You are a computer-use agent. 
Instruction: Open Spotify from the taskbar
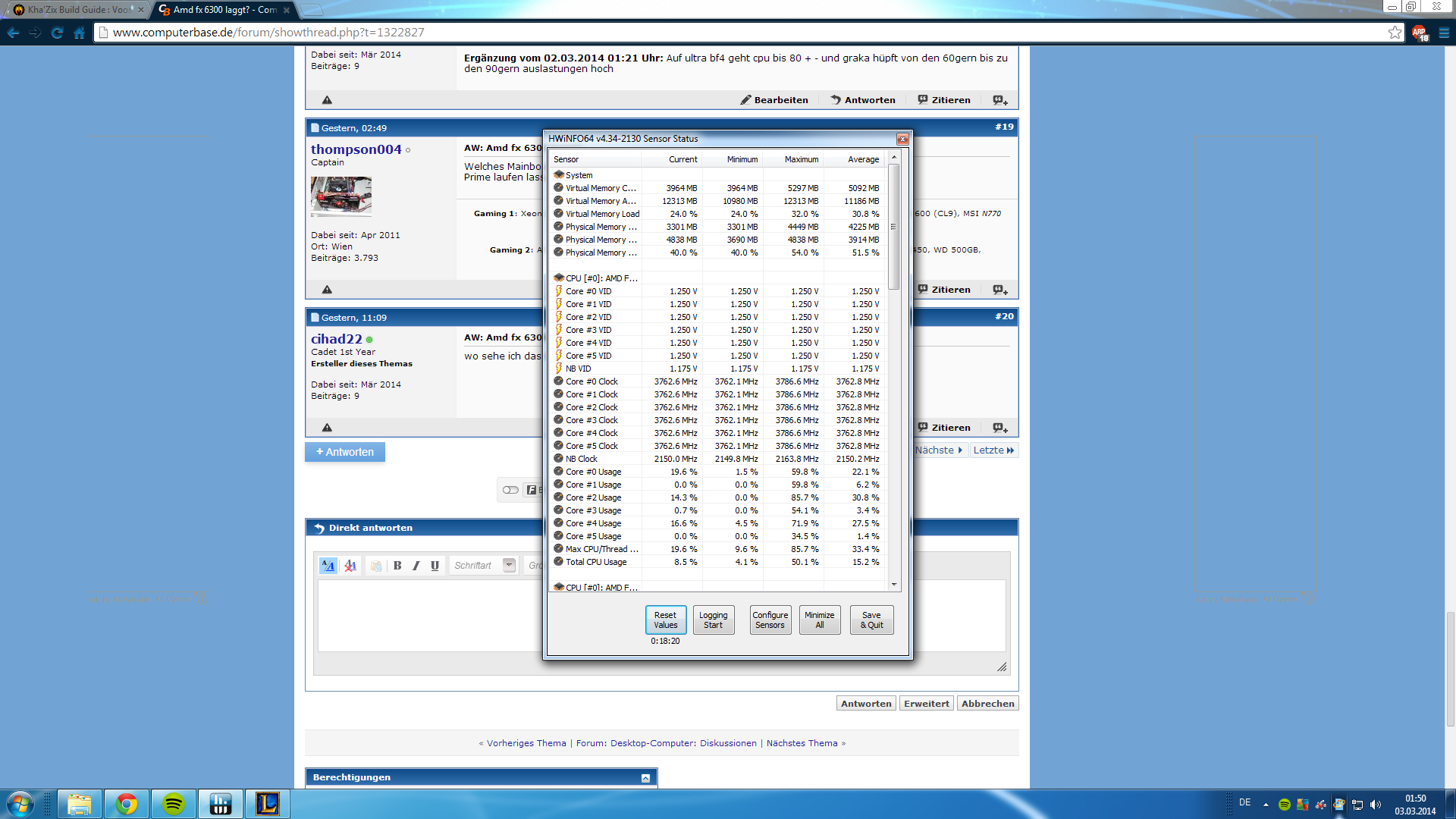coord(174,804)
